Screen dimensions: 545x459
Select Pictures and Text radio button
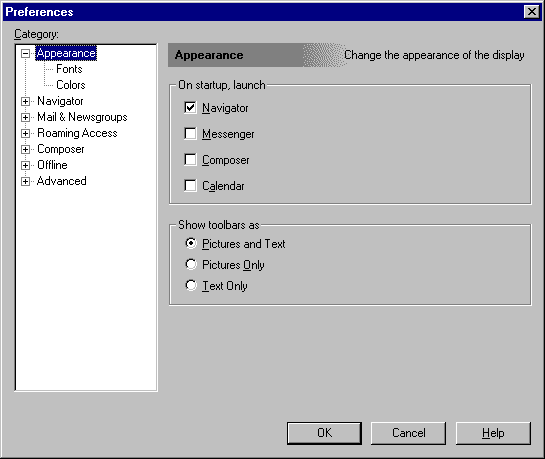[191, 243]
